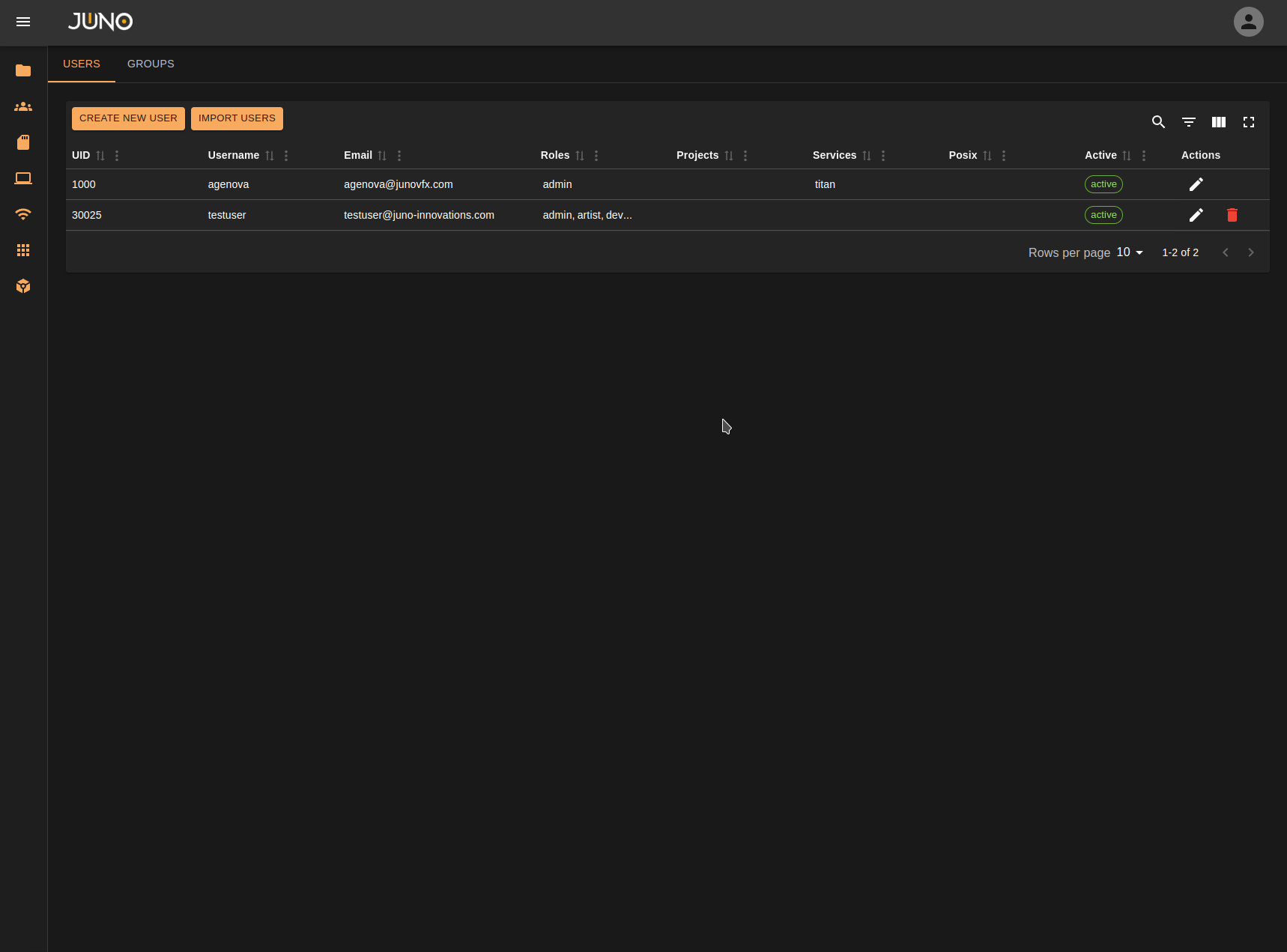Select the Users tab
The image size is (1287, 952).
tap(81, 64)
